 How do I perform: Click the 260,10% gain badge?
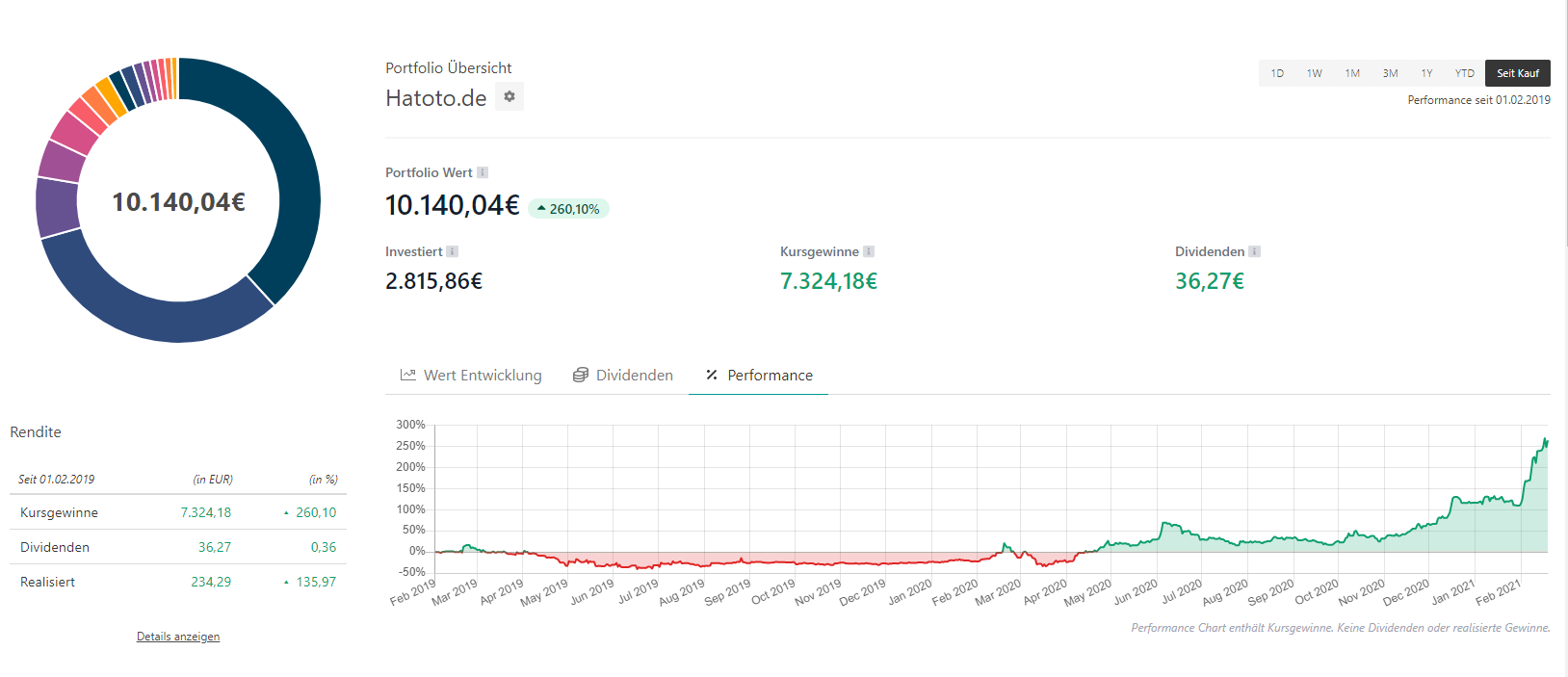tap(568, 209)
